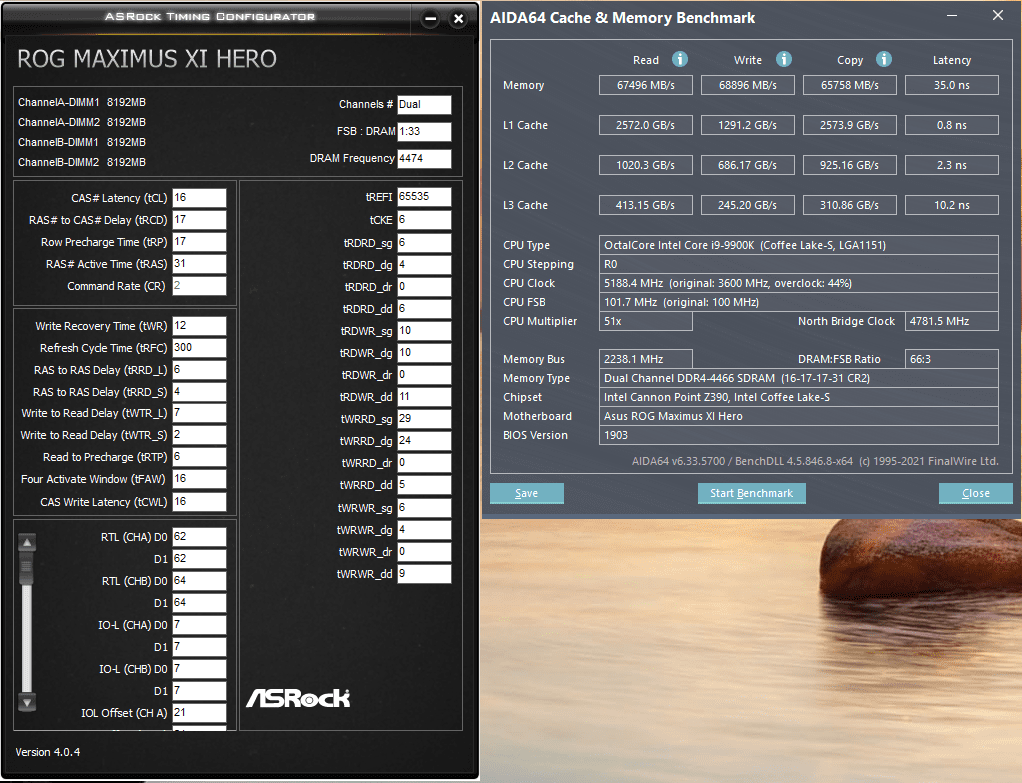The width and height of the screenshot is (1022, 783).
Task: Click the CAS Write Latency (tCWL) field
Action: (x=199, y=502)
